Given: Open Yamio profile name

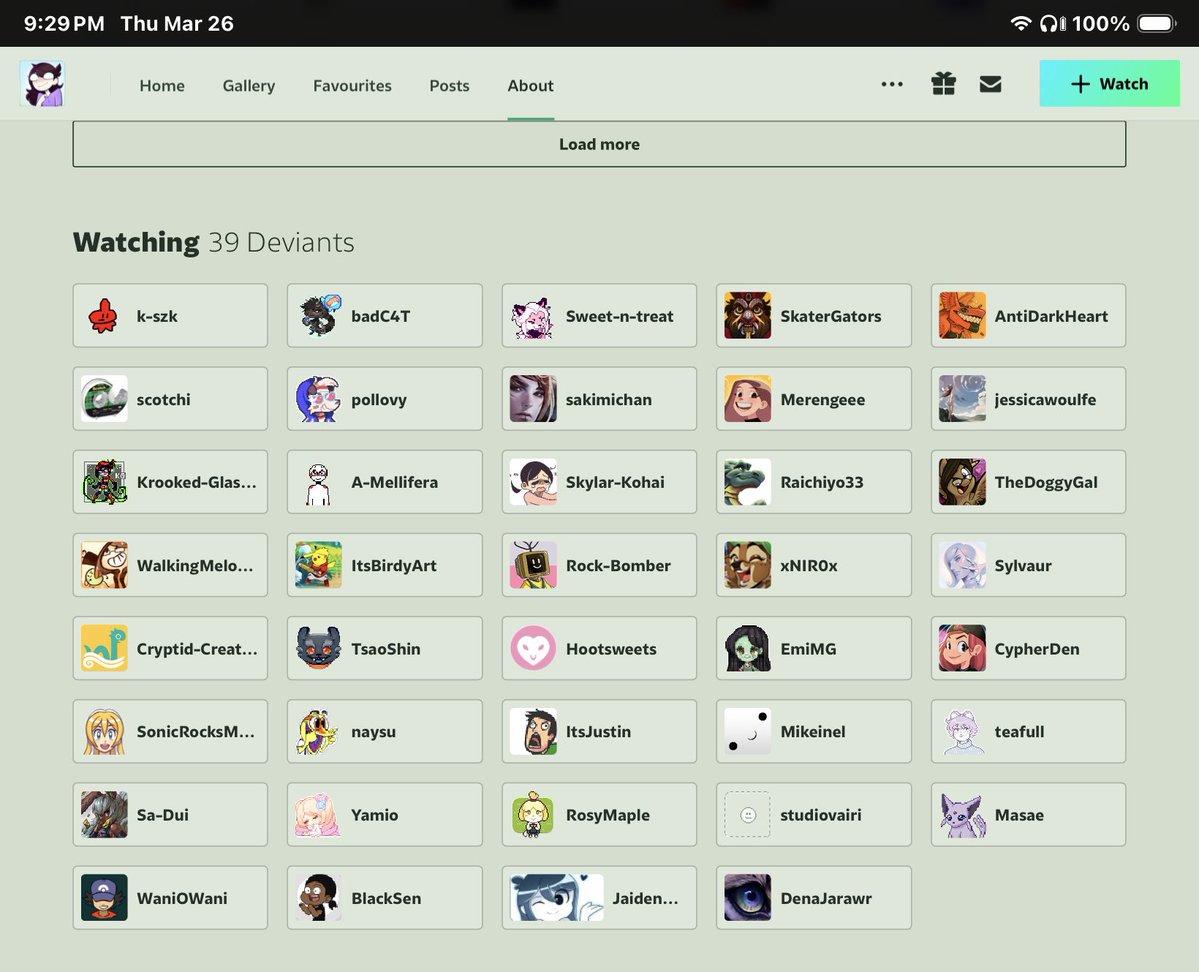Looking at the screenshot, I should [x=375, y=815].
